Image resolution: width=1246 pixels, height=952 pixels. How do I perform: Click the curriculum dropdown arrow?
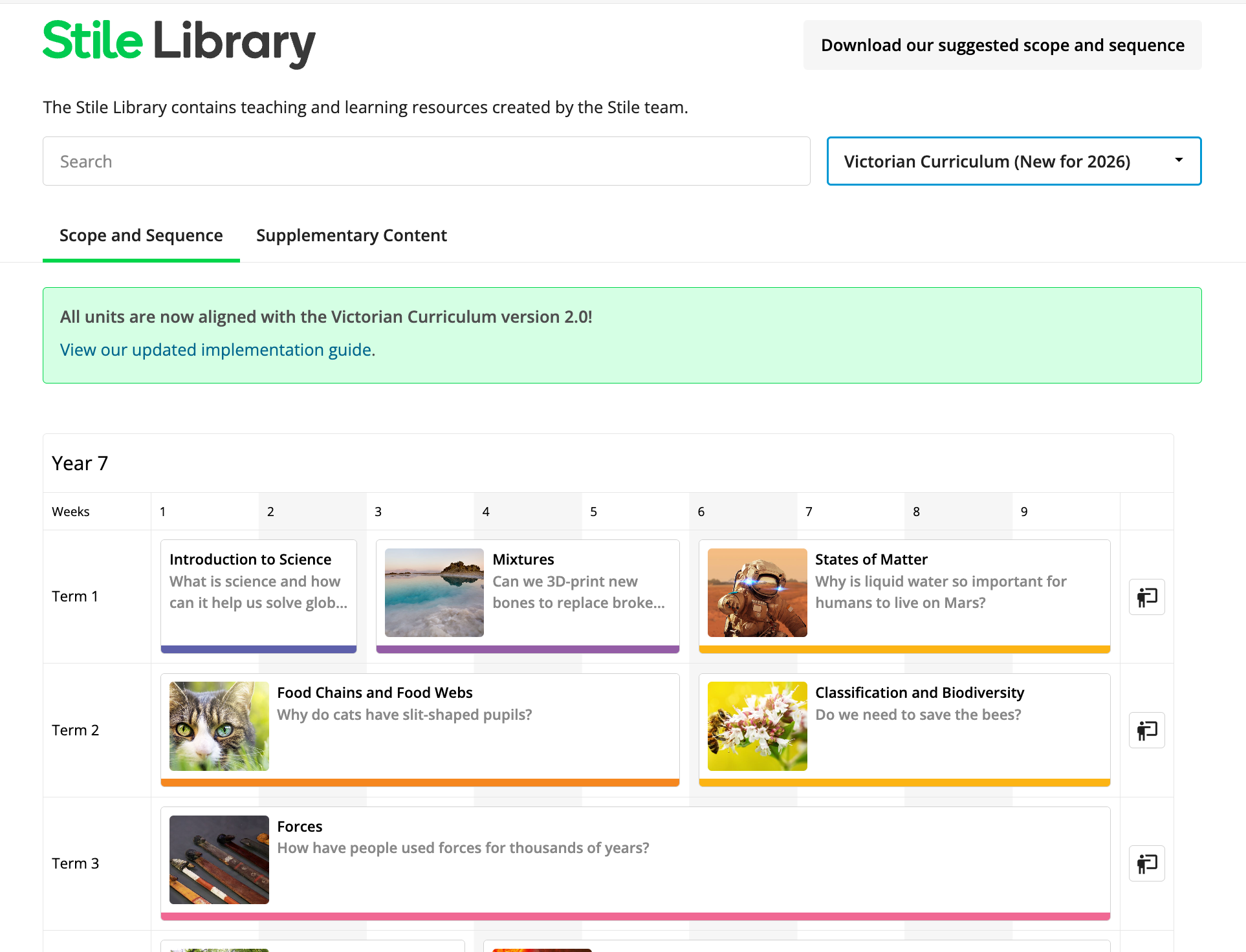click(x=1179, y=160)
